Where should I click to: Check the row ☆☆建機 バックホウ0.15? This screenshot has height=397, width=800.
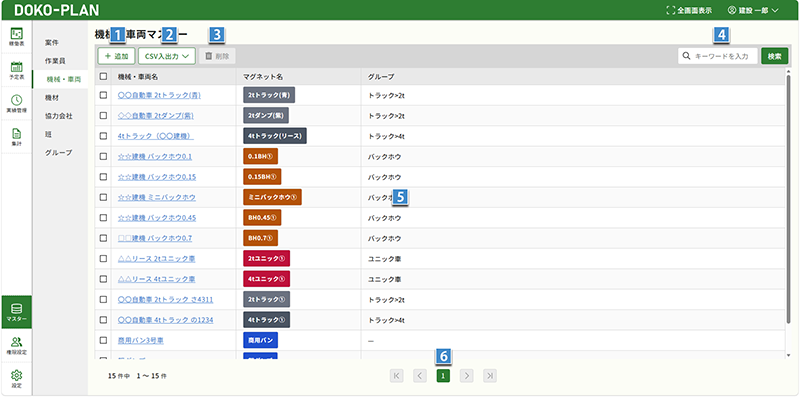coord(104,177)
